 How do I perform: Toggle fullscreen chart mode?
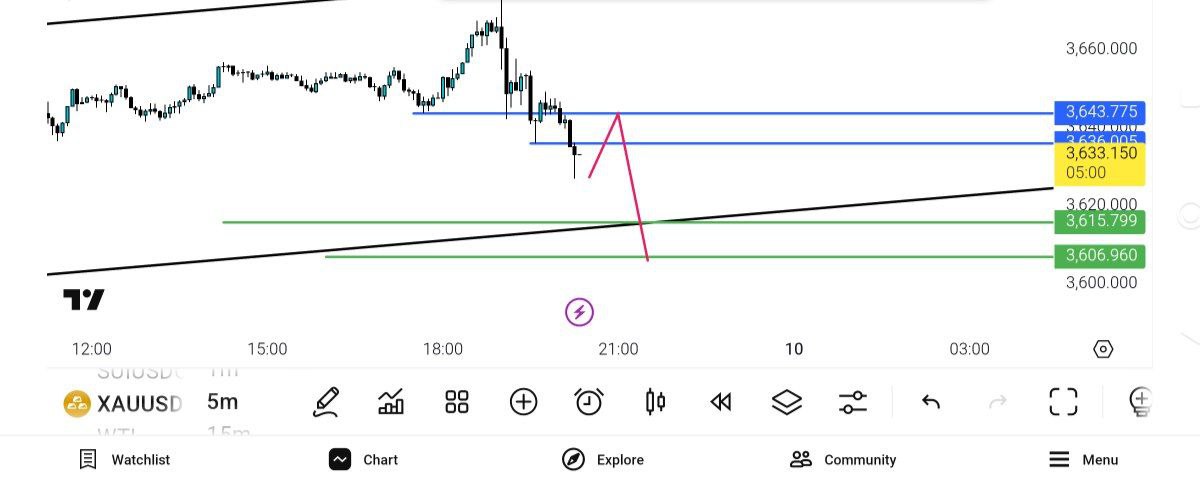tap(1063, 402)
